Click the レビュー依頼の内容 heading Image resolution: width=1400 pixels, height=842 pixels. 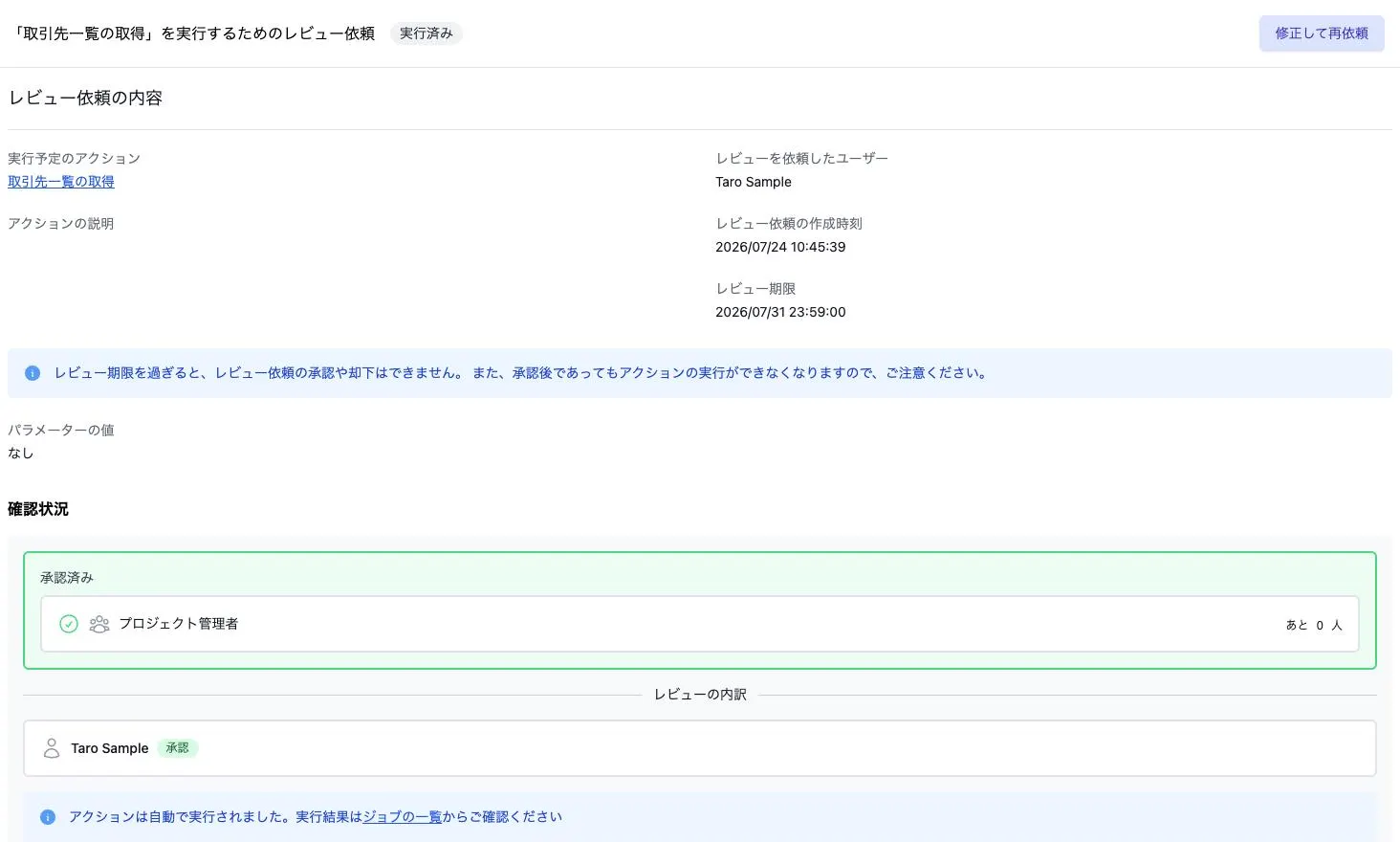click(86, 98)
